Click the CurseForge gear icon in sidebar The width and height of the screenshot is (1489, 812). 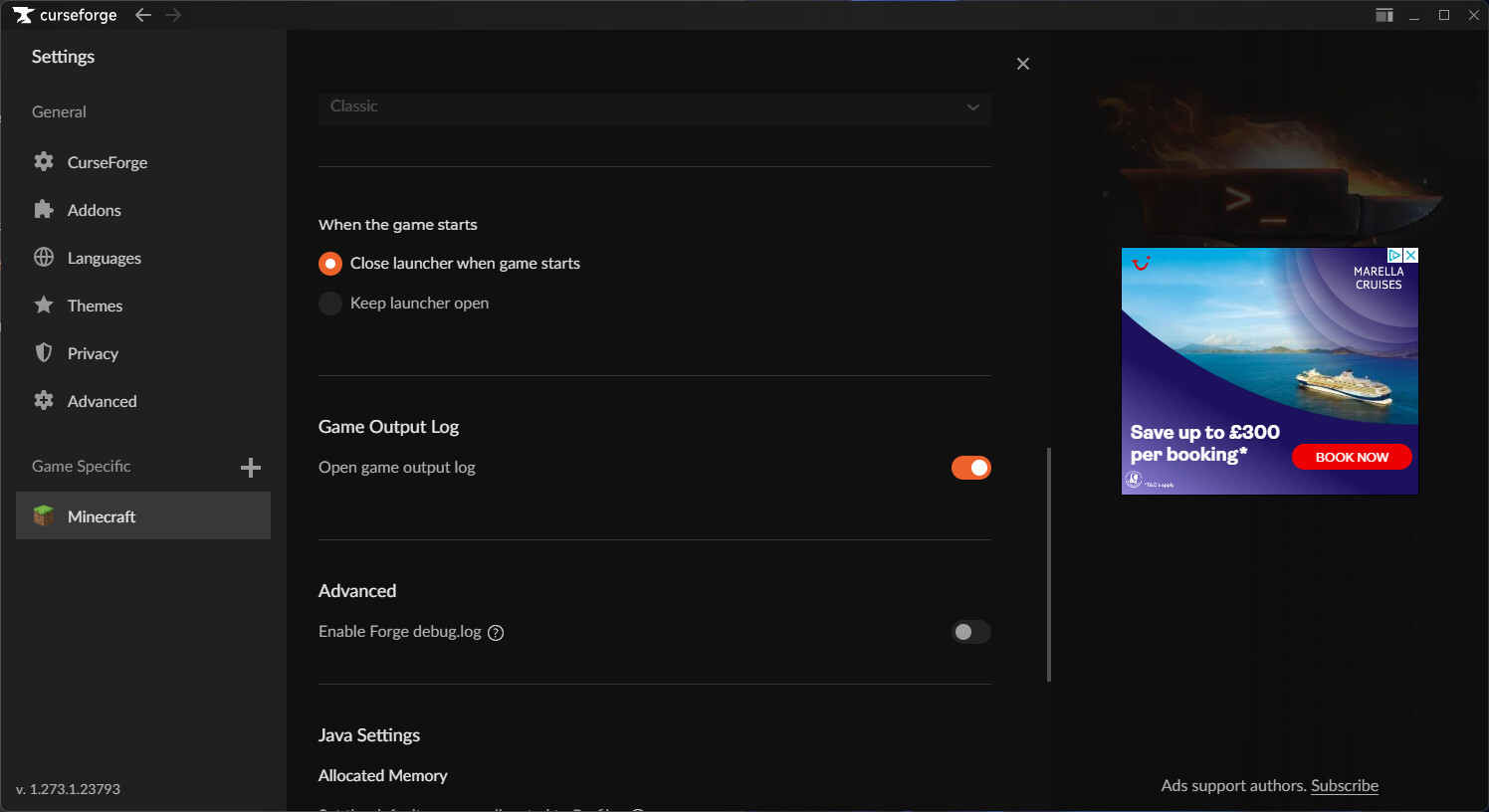point(44,161)
